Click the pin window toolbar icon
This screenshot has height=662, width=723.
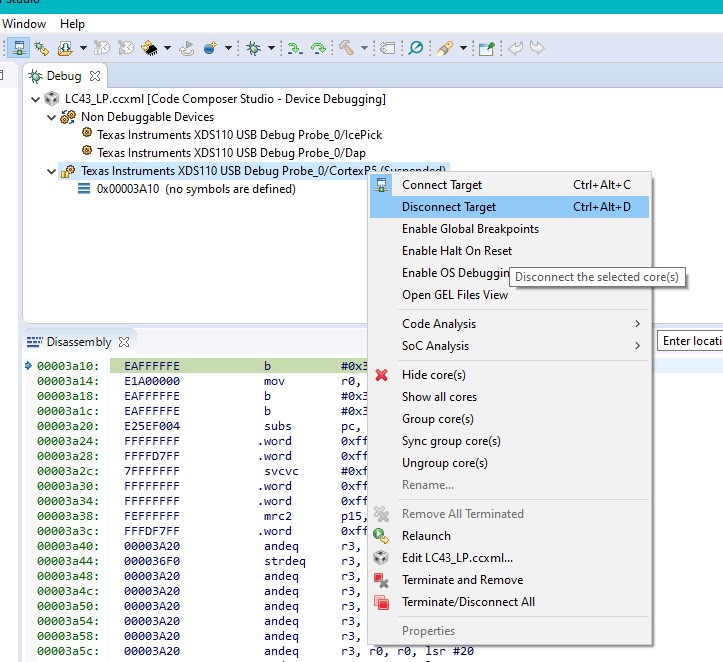486,48
